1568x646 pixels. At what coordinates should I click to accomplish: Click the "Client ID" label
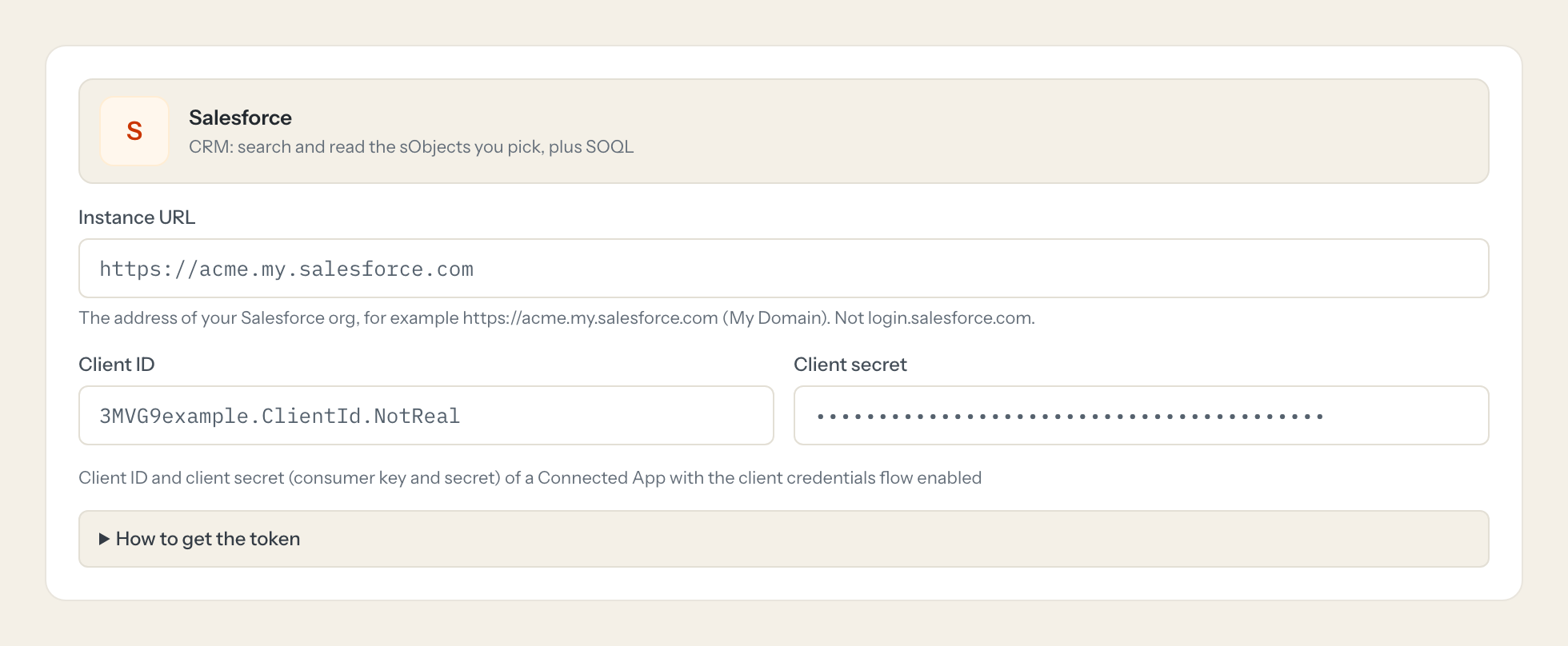pyautogui.click(x=117, y=365)
